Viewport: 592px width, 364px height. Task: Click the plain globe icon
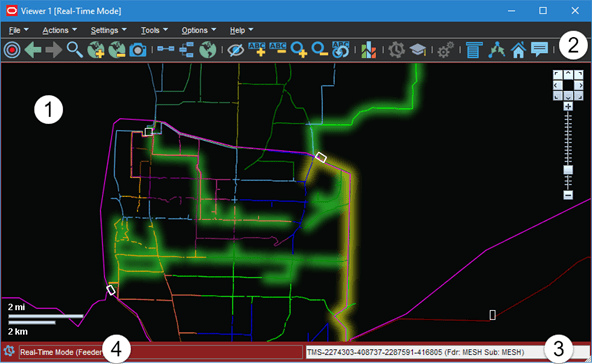(208, 50)
